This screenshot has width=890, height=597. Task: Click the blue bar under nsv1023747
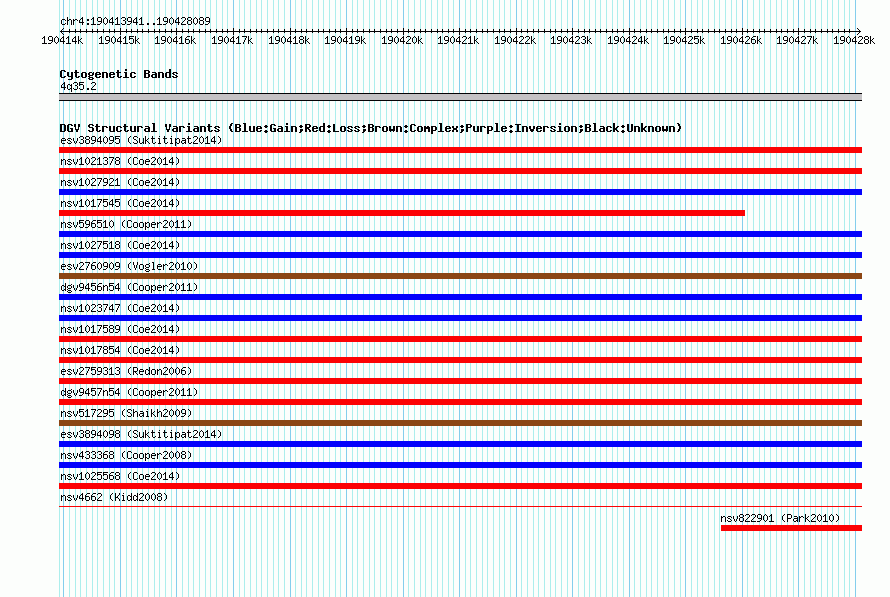(x=460, y=318)
